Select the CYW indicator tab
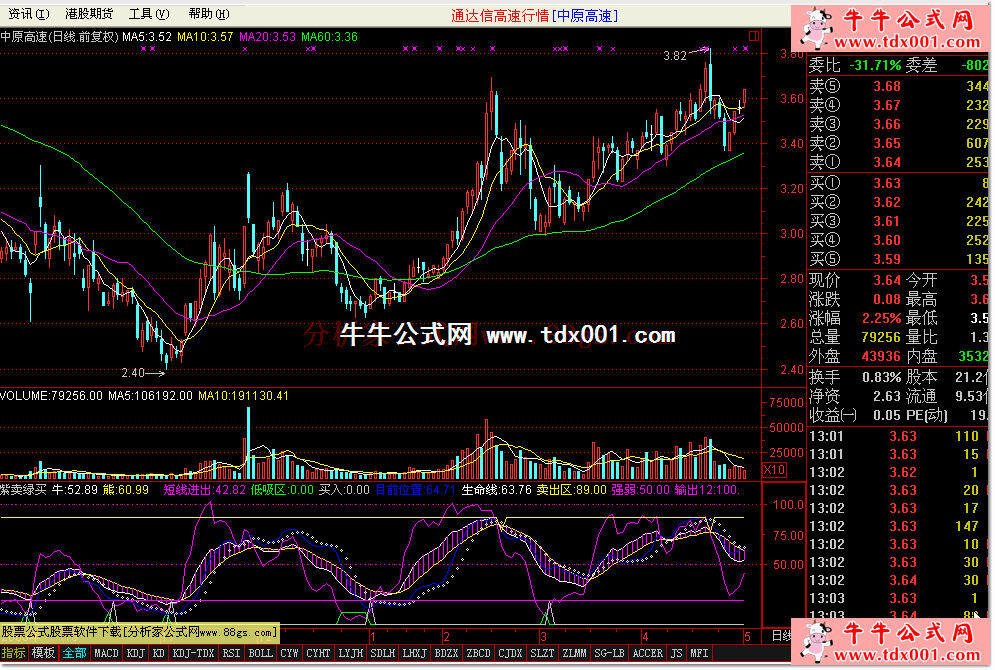This screenshot has height=670, width=995. point(289,653)
